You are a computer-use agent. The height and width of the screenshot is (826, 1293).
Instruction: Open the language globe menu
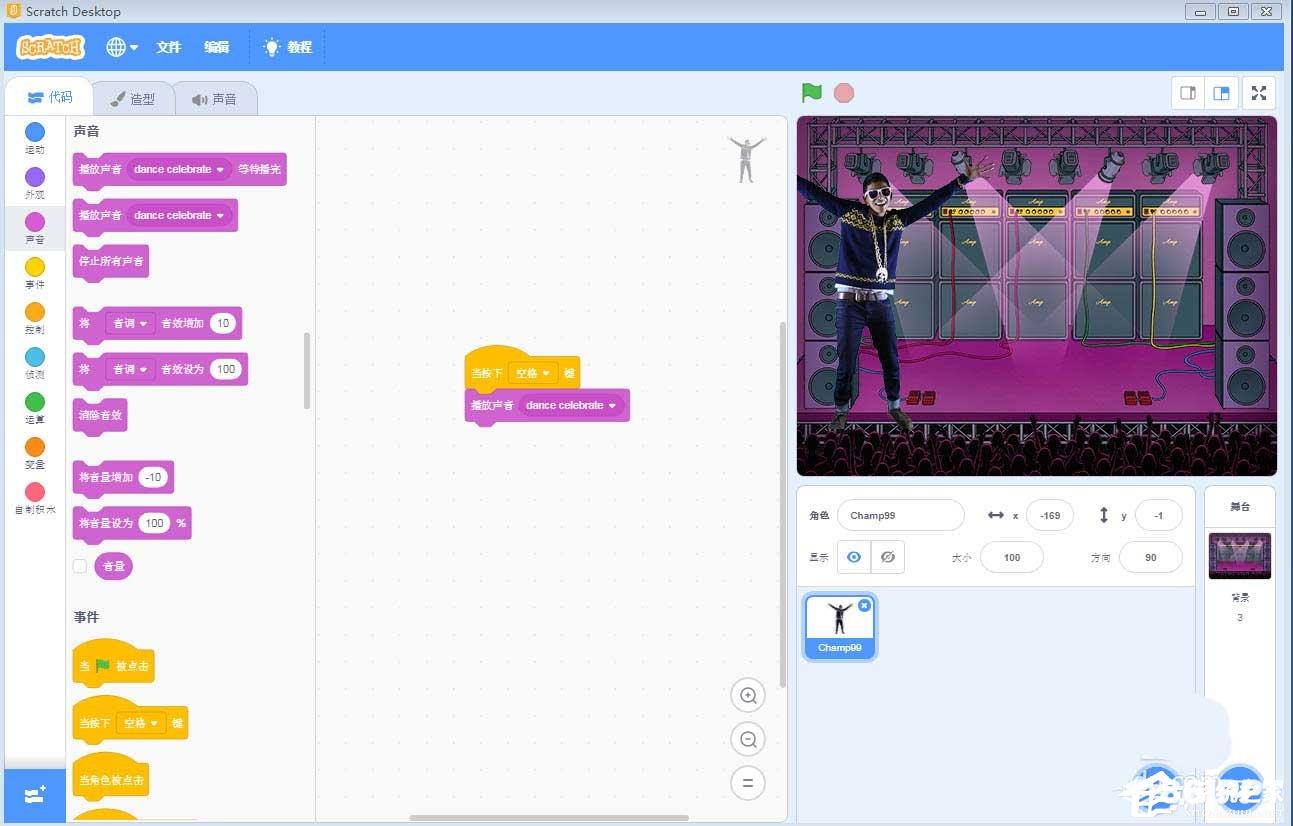point(122,47)
